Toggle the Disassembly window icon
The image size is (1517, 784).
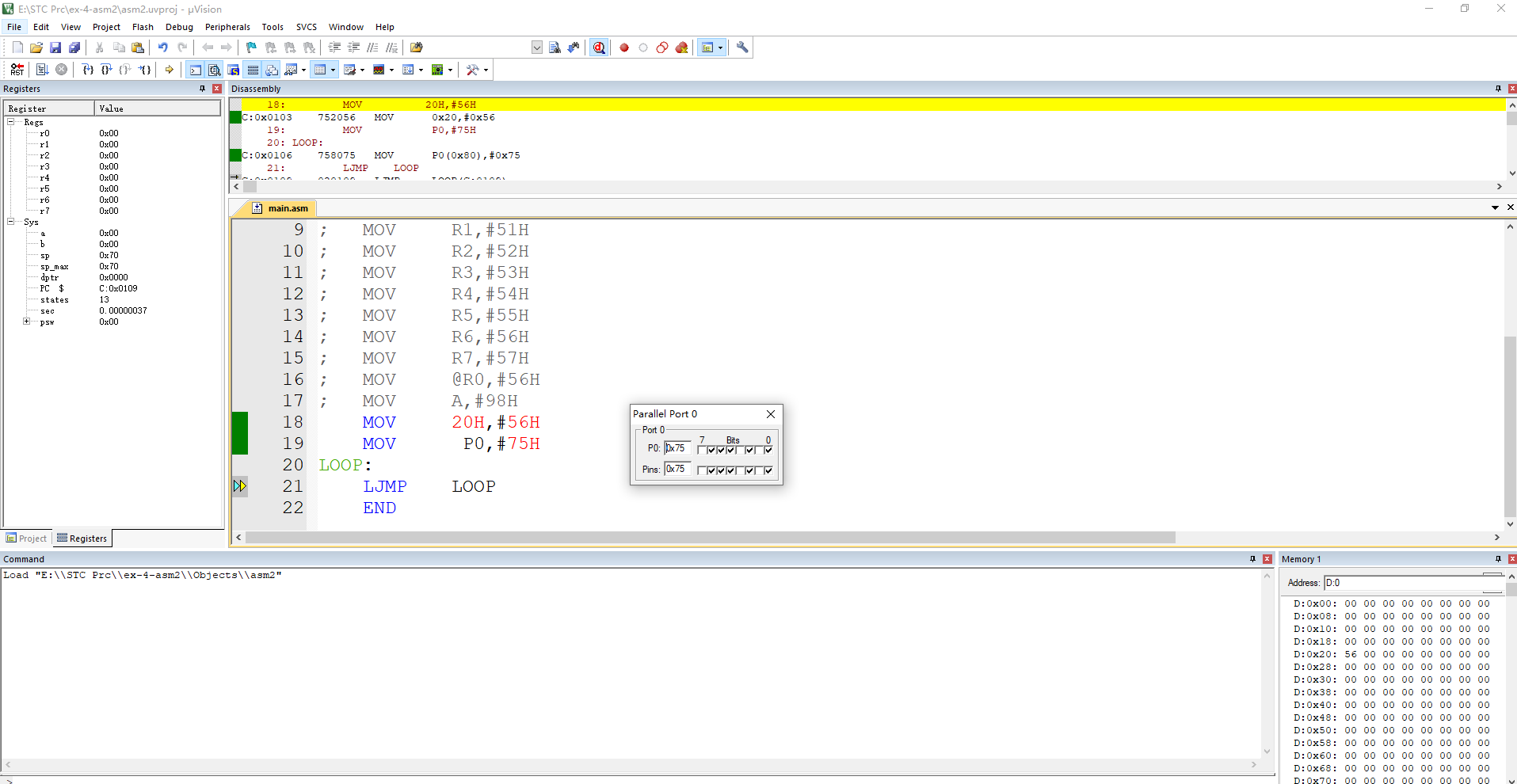pos(214,70)
